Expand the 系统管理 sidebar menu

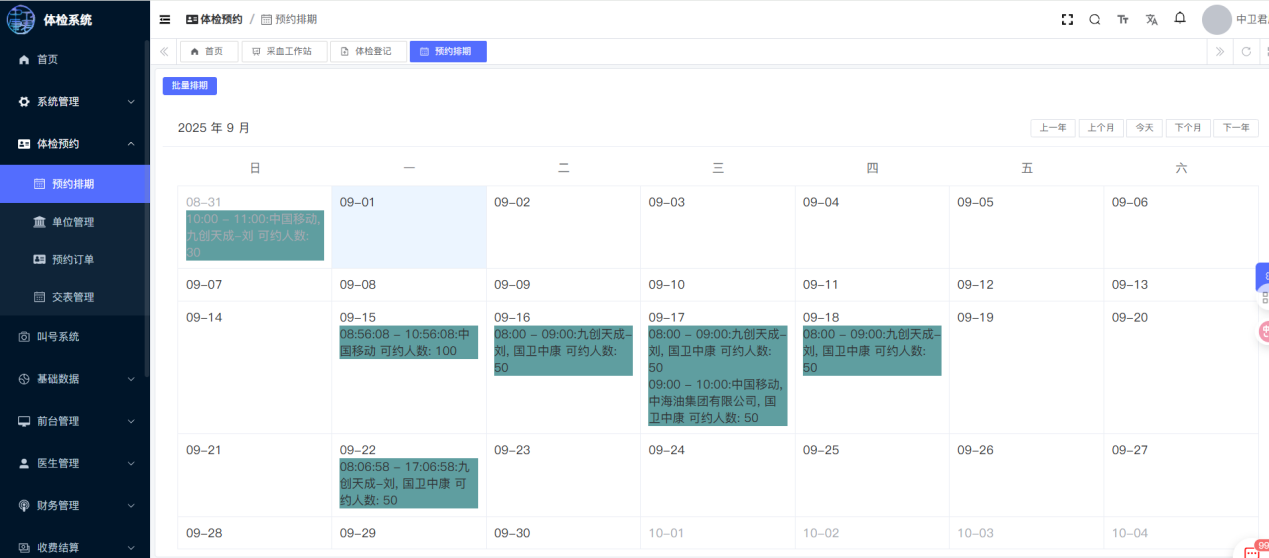75,101
